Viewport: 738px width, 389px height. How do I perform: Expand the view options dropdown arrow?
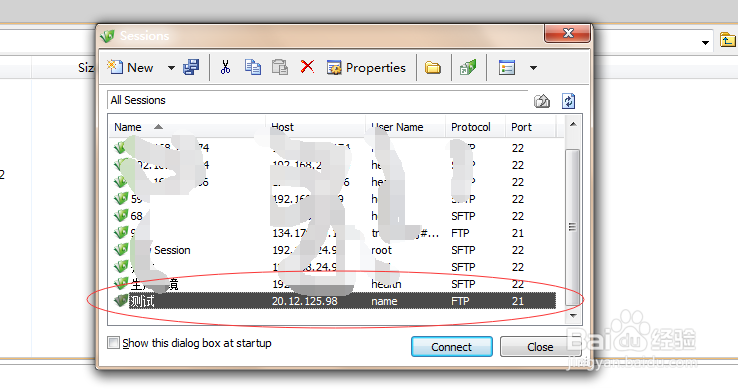(533, 68)
